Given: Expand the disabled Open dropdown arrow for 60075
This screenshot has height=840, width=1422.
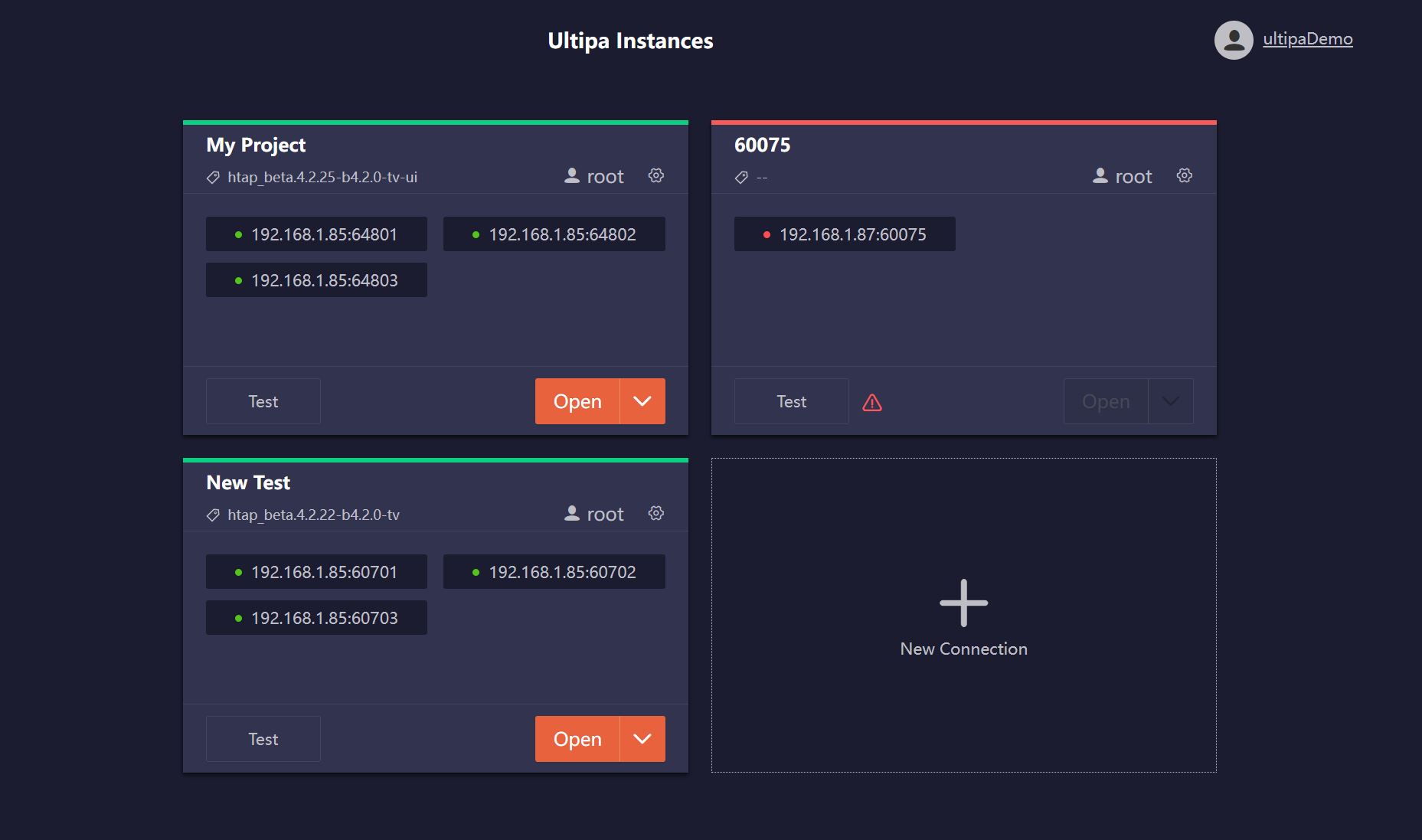Looking at the screenshot, I should [x=1171, y=401].
